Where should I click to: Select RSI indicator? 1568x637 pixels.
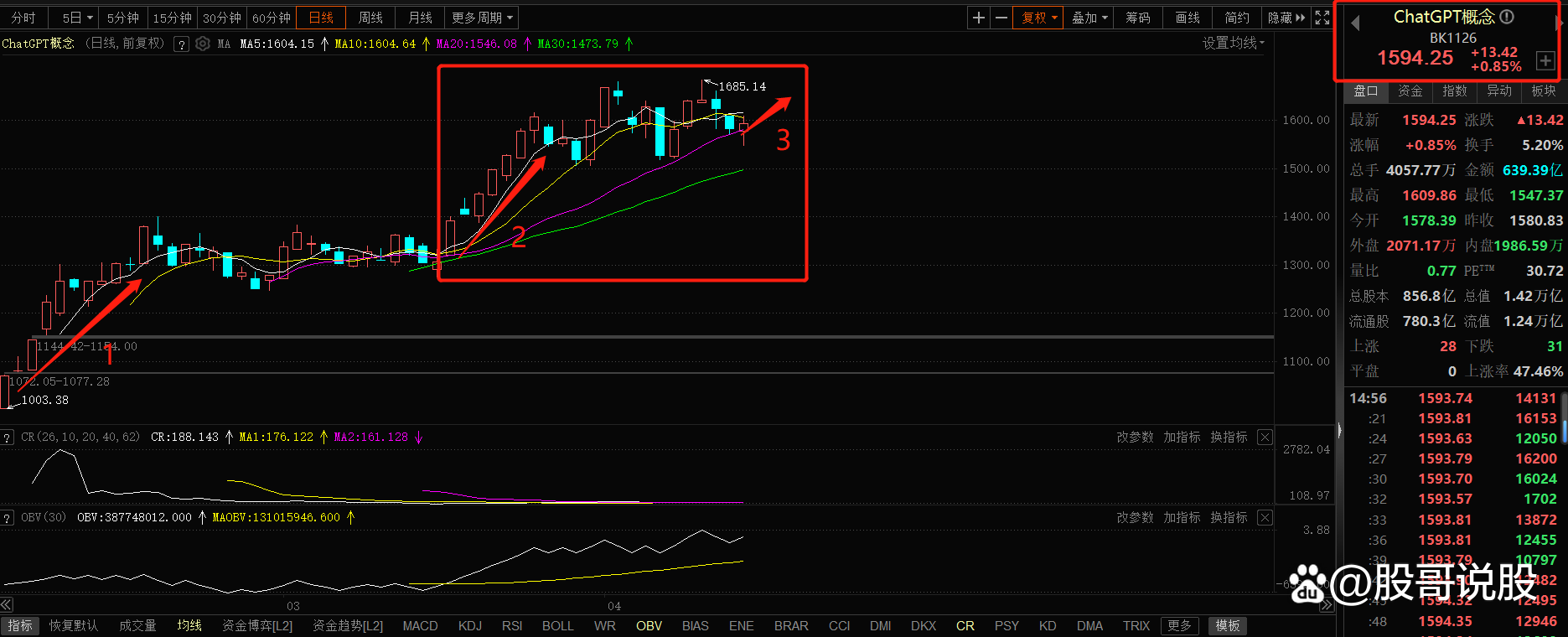[x=512, y=626]
